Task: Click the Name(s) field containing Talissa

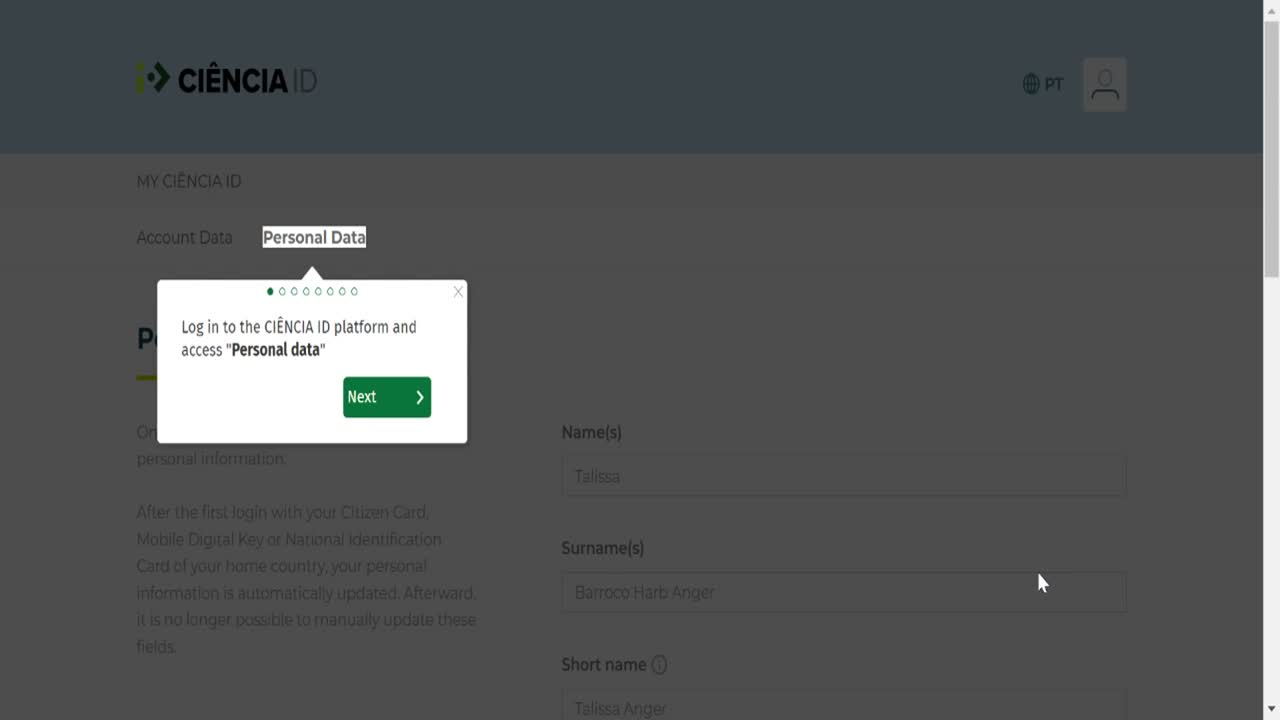Action: pos(844,476)
